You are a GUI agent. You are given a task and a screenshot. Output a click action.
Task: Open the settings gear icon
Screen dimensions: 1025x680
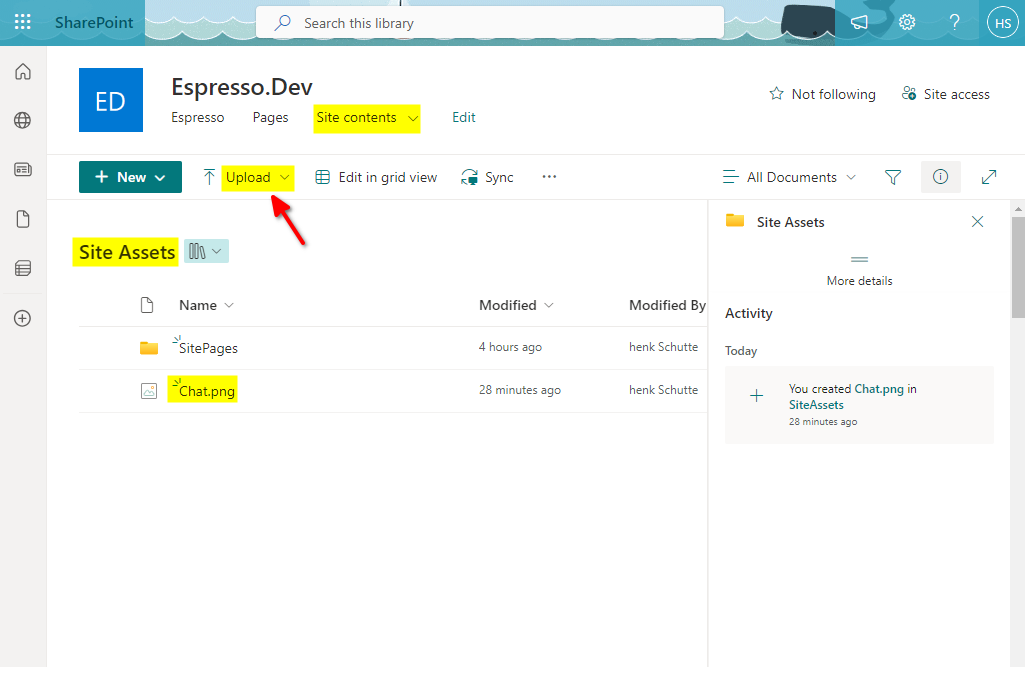[x=907, y=22]
